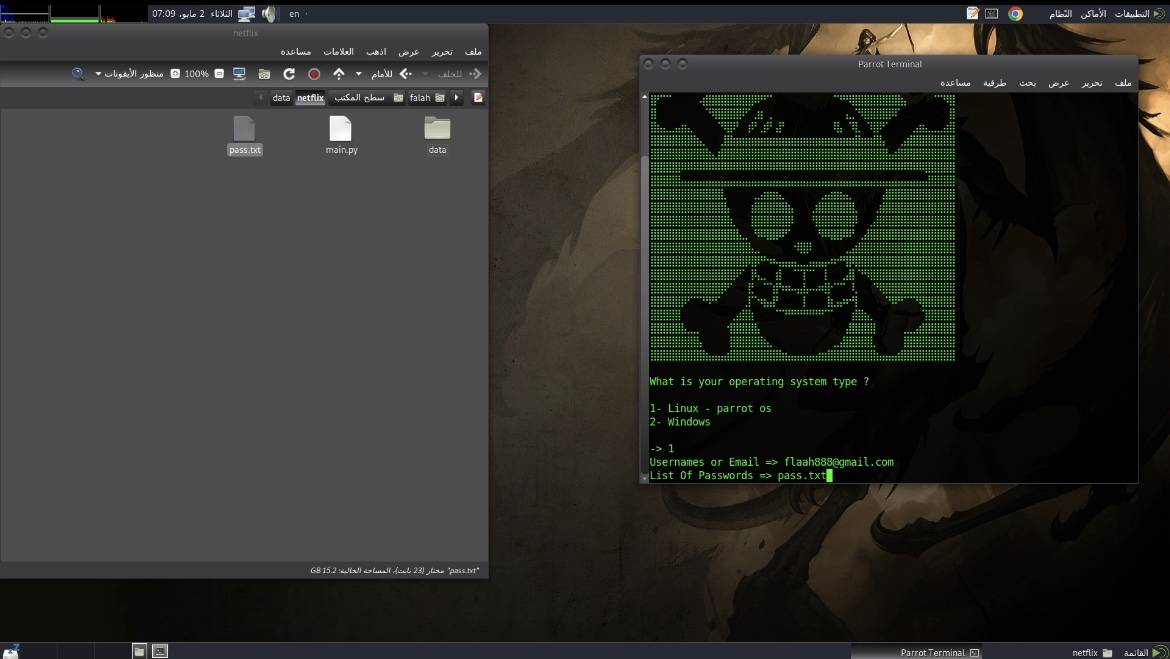Zoom out using the minus button near 100%
Screen dimensions: 1170x659
[x=219, y=74]
